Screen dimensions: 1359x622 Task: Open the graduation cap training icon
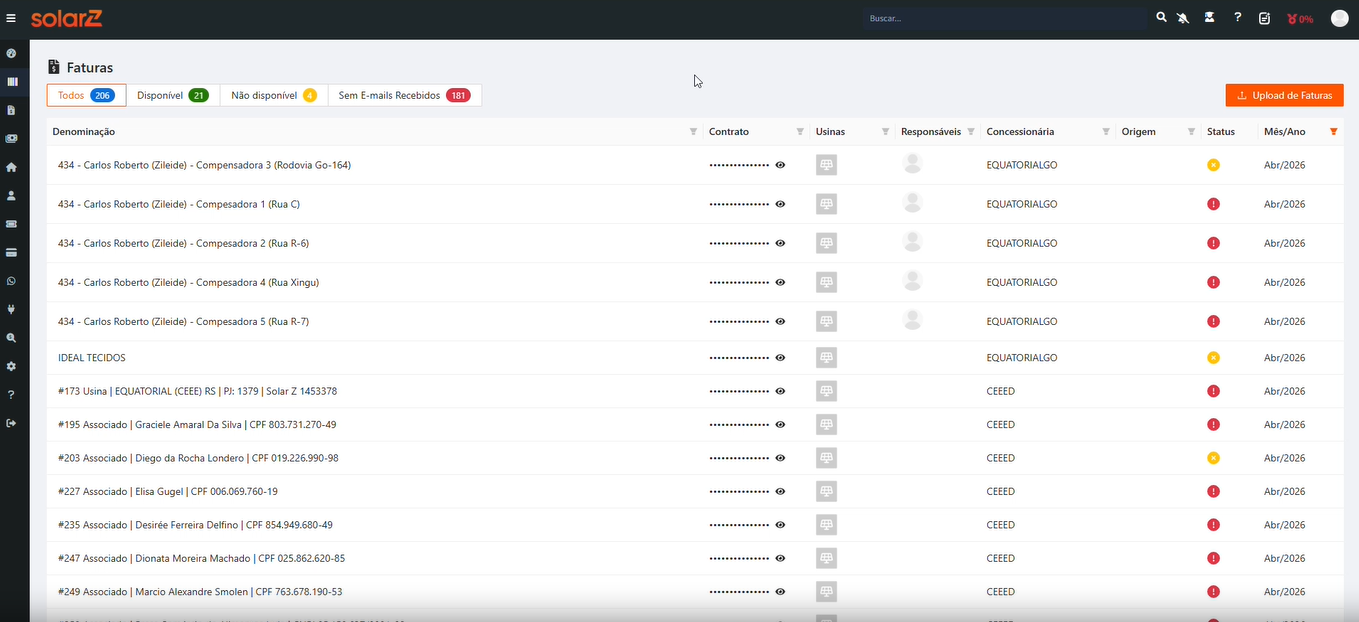click(x=1209, y=18)
